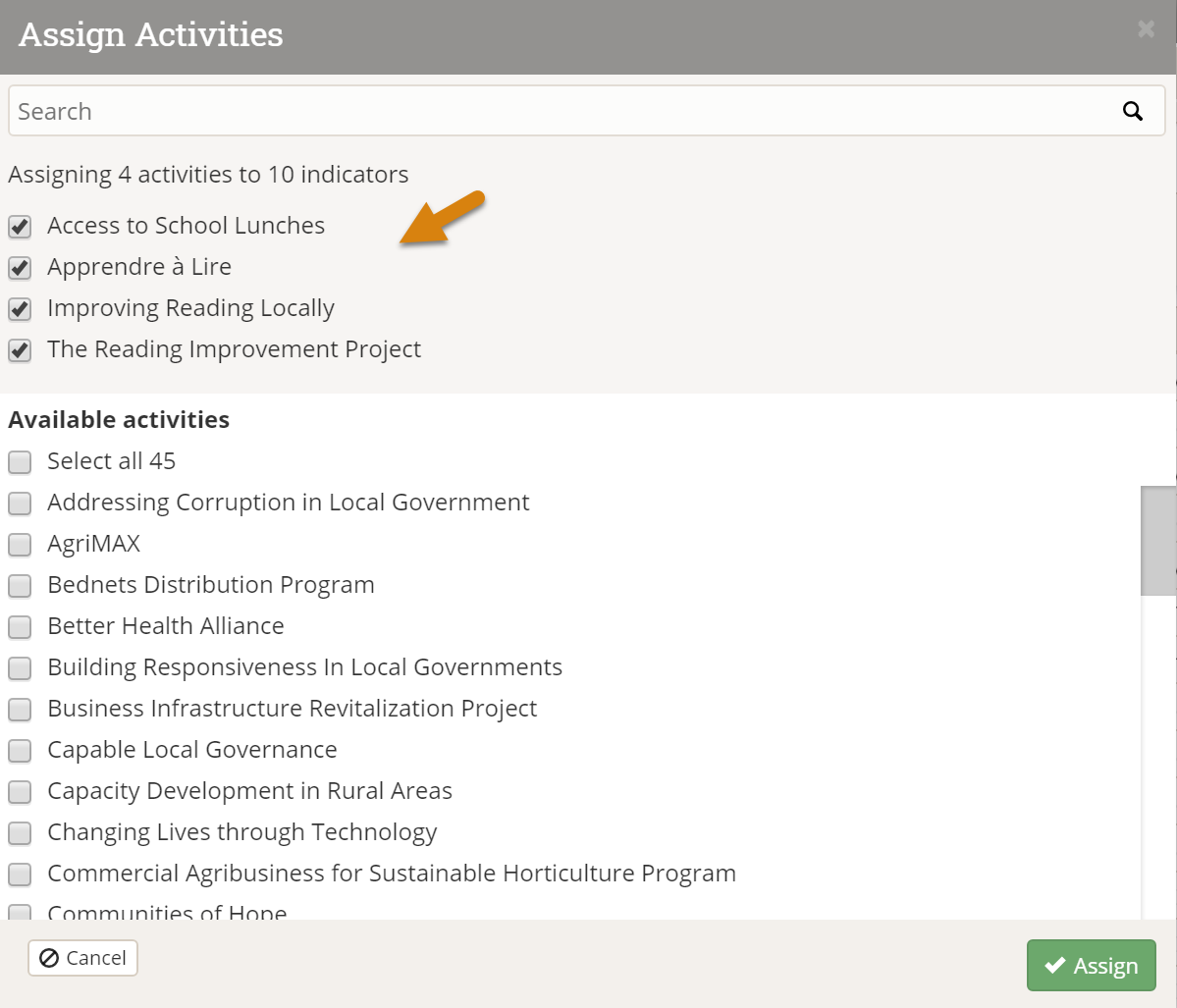Click the search magnifier icon
This screenshot has width=1177, height=1008.
[1133, 111]
